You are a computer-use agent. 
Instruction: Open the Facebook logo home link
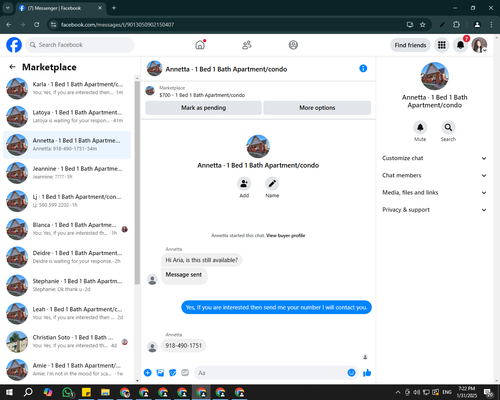tap(14, 45)
